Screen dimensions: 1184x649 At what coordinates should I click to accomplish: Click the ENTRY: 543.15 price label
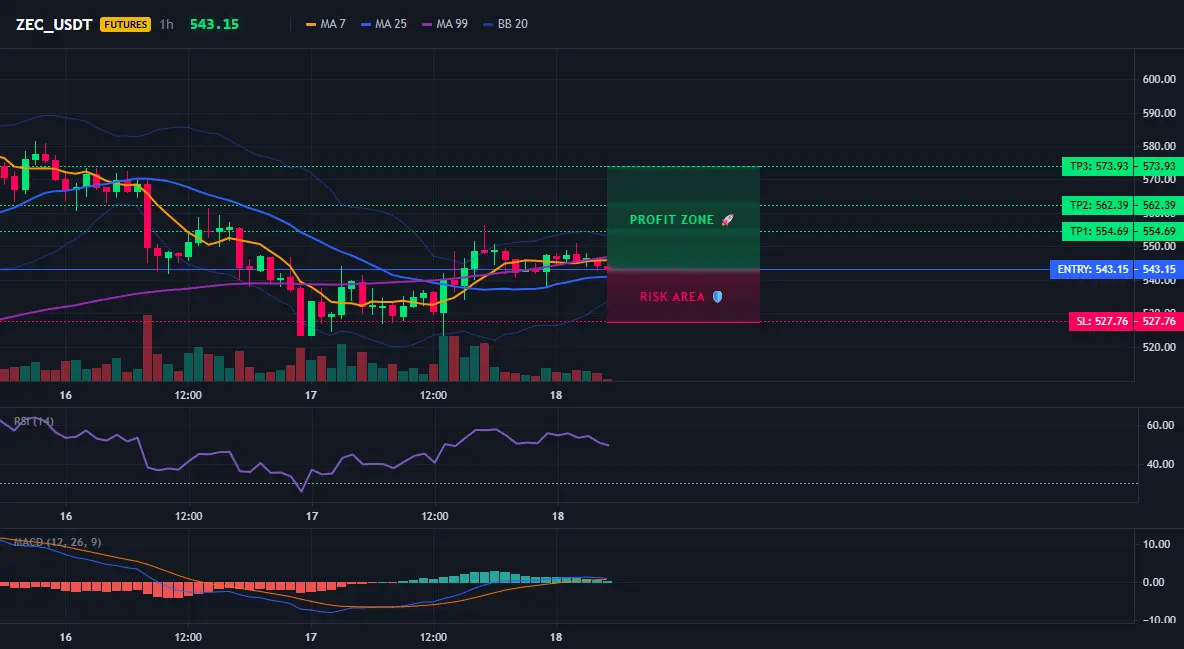pyautogui.click(x=1092, y=269)
